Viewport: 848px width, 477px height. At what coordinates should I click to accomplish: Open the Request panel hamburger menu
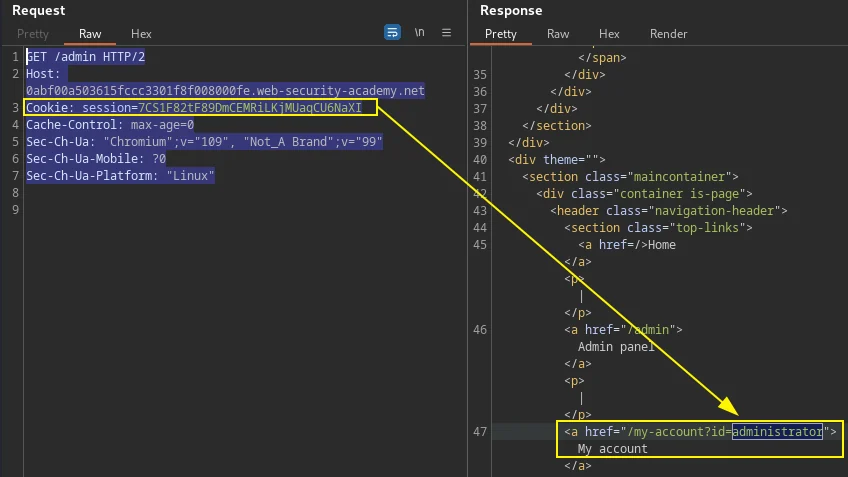pyautogui.click(x=446, y=32)
